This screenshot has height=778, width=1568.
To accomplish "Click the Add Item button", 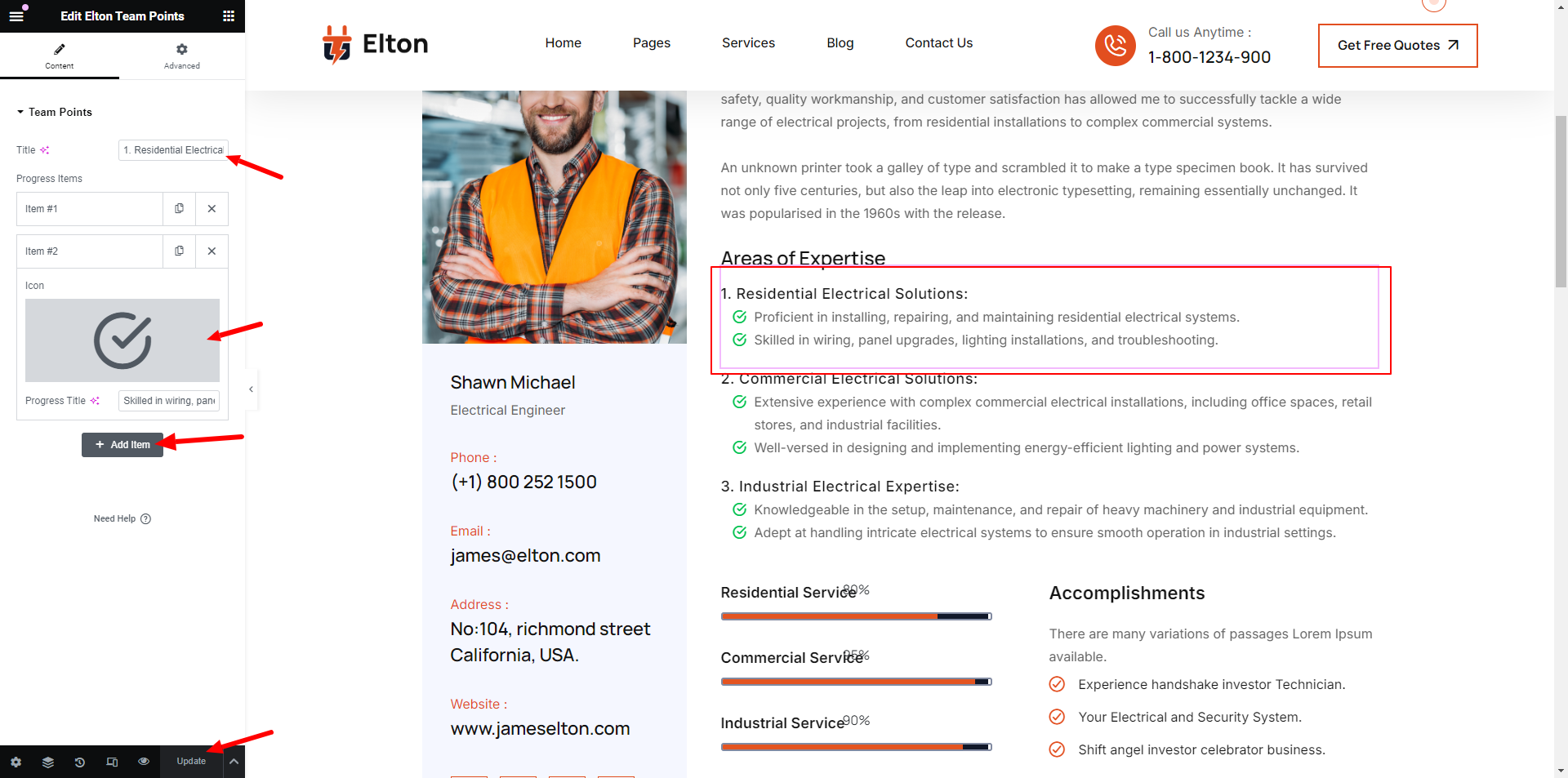I will tap(122, 445).
